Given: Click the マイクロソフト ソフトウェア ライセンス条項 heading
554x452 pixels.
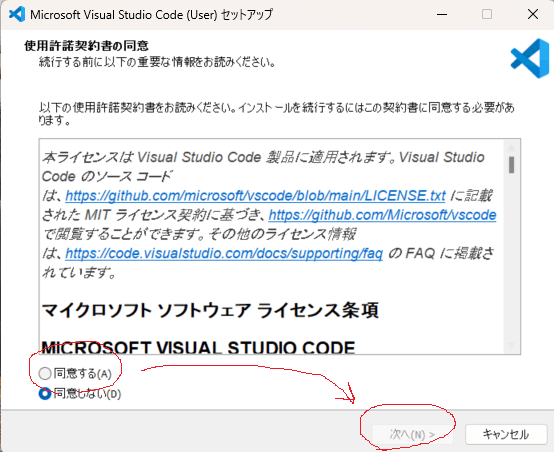Looking at the screenshot, I should coord(210,311).
